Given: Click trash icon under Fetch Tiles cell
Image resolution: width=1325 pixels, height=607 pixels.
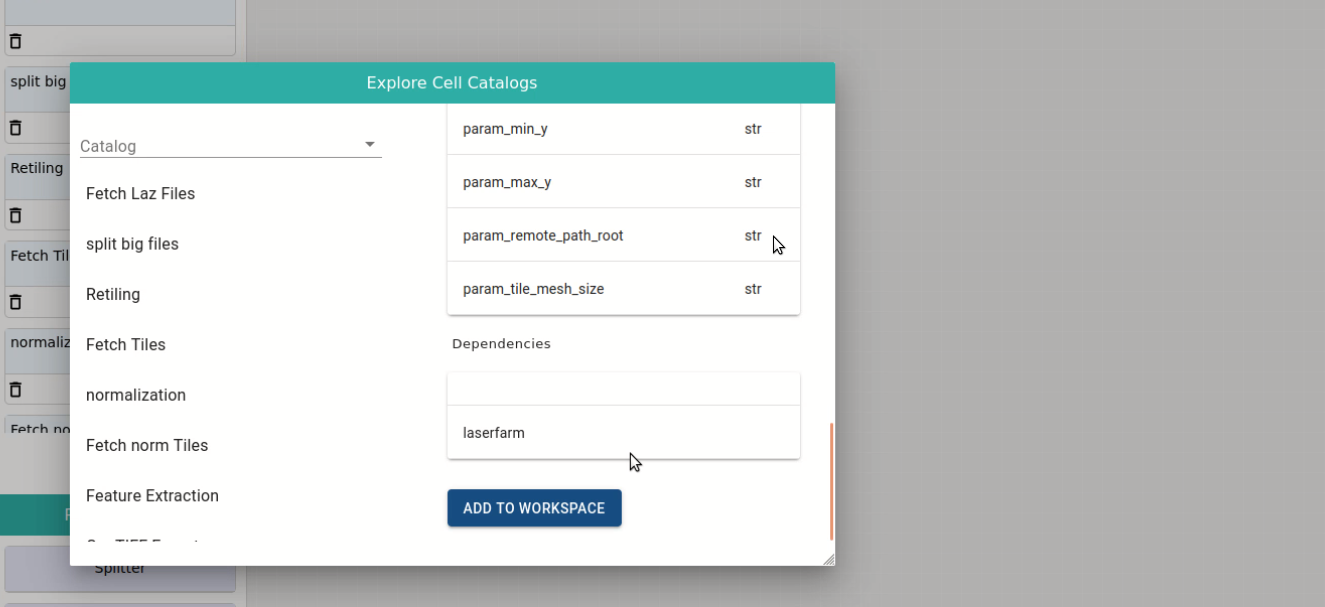Looking at the screenshot, I should [15, 302].
